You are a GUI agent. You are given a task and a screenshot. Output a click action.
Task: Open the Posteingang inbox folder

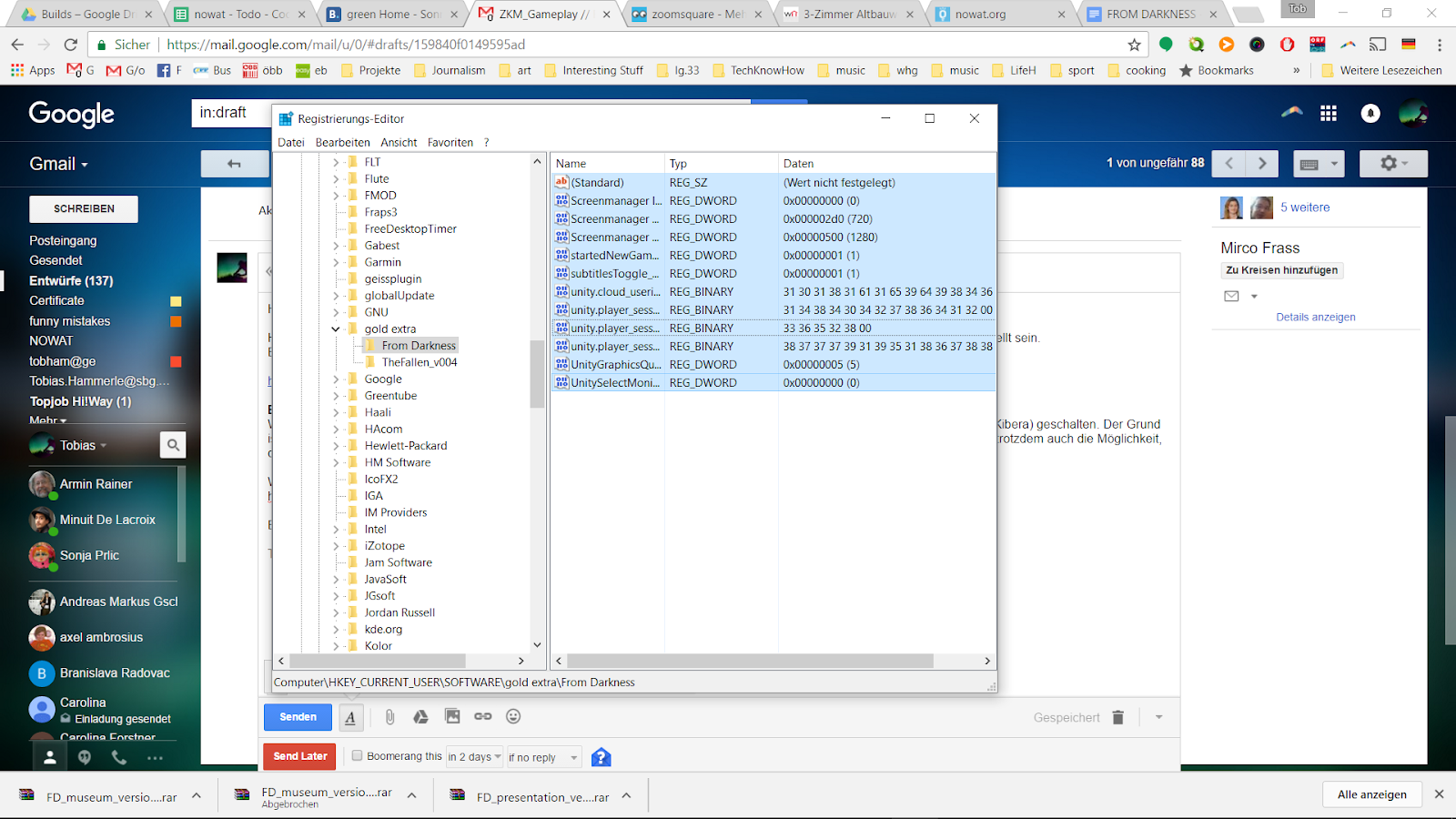(x=63, y=240)
